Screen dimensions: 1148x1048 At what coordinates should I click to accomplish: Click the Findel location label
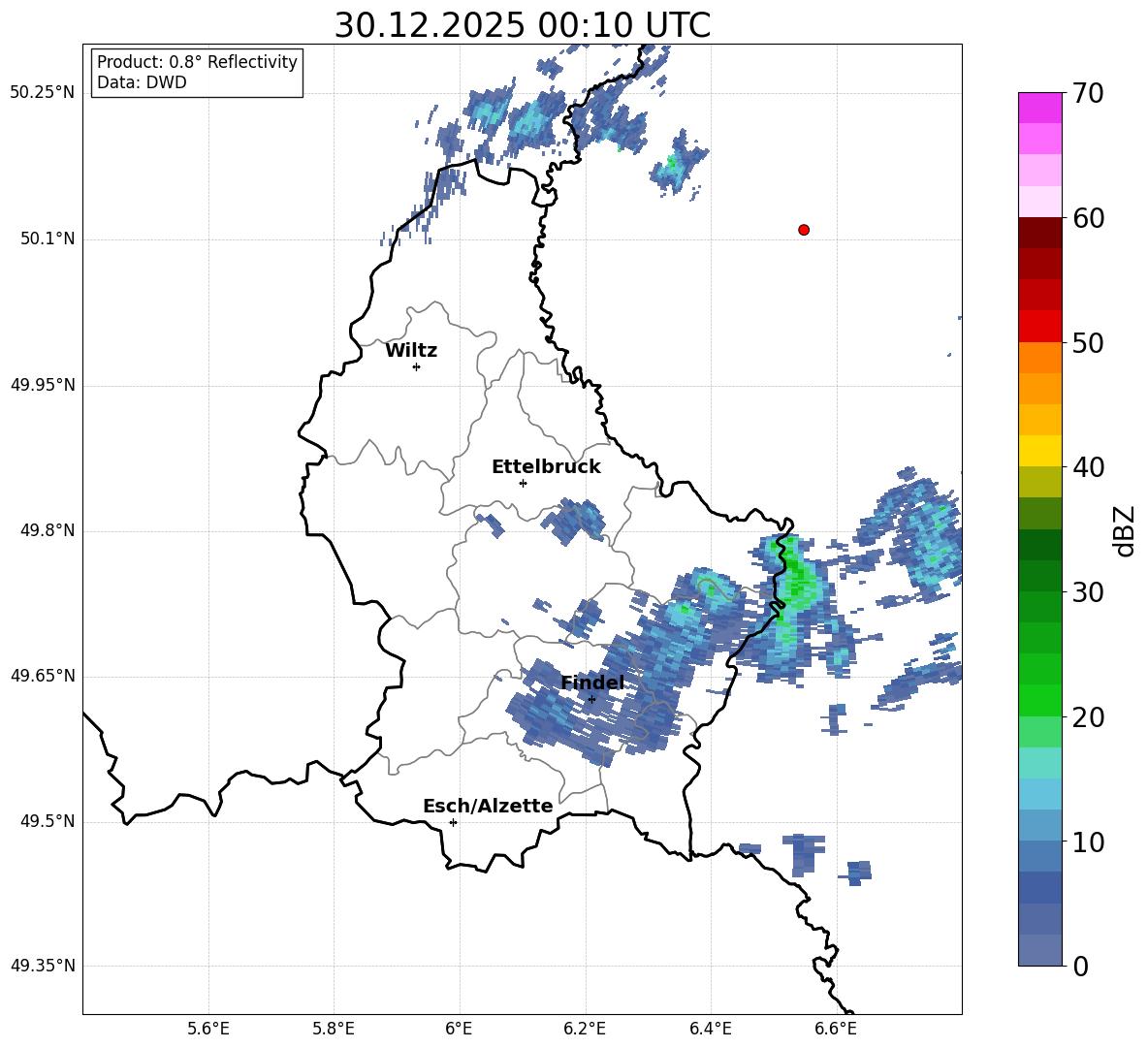coord(592,683)
